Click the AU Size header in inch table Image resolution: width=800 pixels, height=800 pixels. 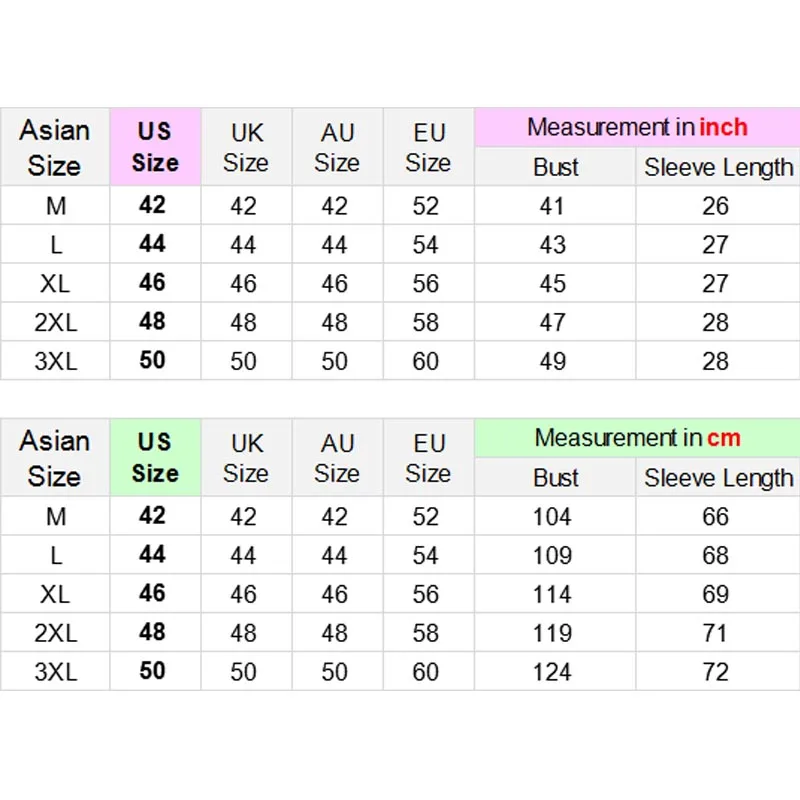(x=337, y=146)
